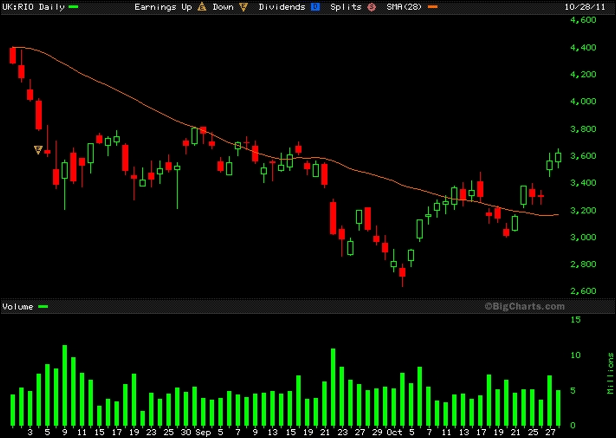
Task: Click the 4,600 price axis label
Action: (583, 20)
